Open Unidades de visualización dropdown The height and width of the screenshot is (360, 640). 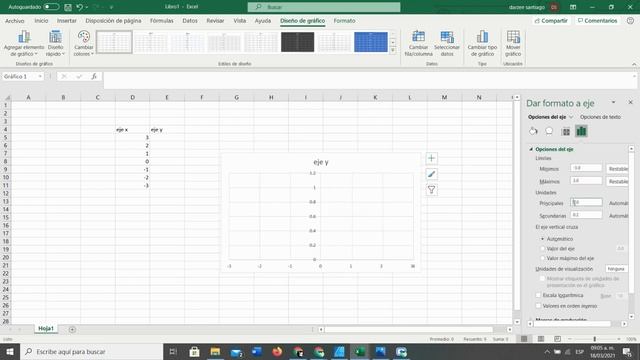(616, 269)
